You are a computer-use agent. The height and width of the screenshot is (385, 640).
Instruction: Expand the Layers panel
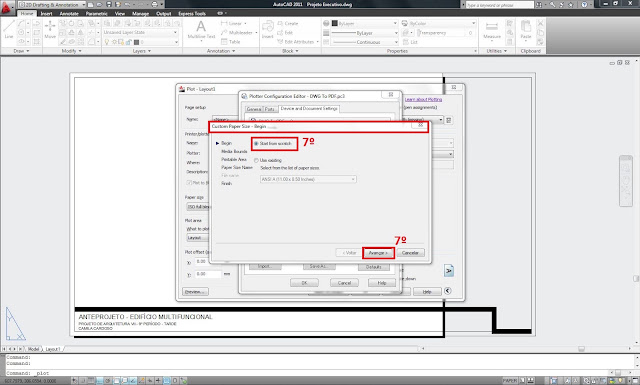coord(142,51)
